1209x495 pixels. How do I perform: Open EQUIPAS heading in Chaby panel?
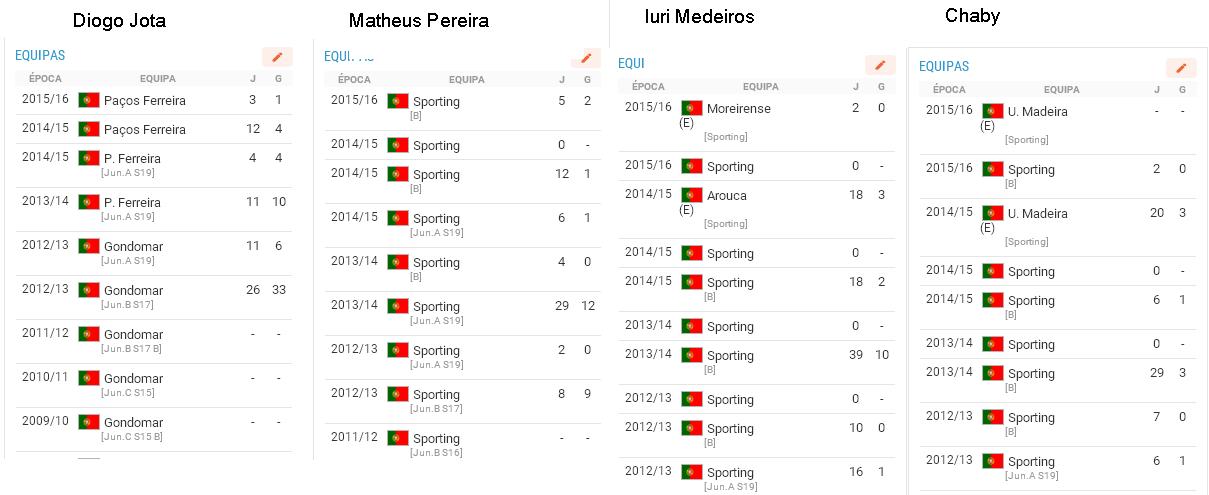(944, 66)
